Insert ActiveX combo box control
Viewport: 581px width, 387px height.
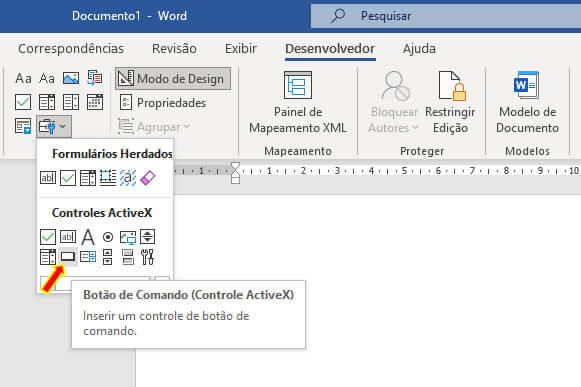point(48,257)
